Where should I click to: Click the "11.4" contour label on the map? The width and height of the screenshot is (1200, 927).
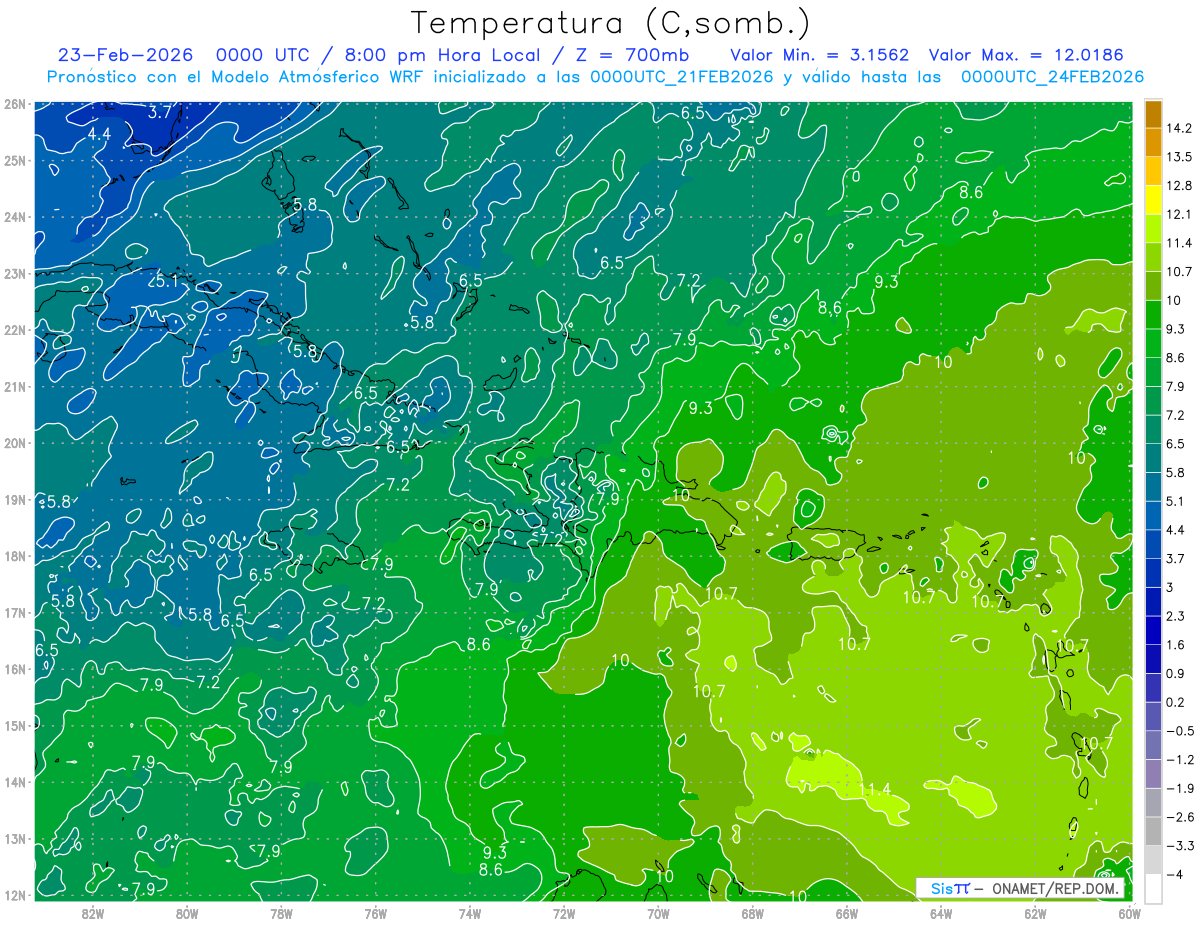pyautogui.click(x=875, y=790)
